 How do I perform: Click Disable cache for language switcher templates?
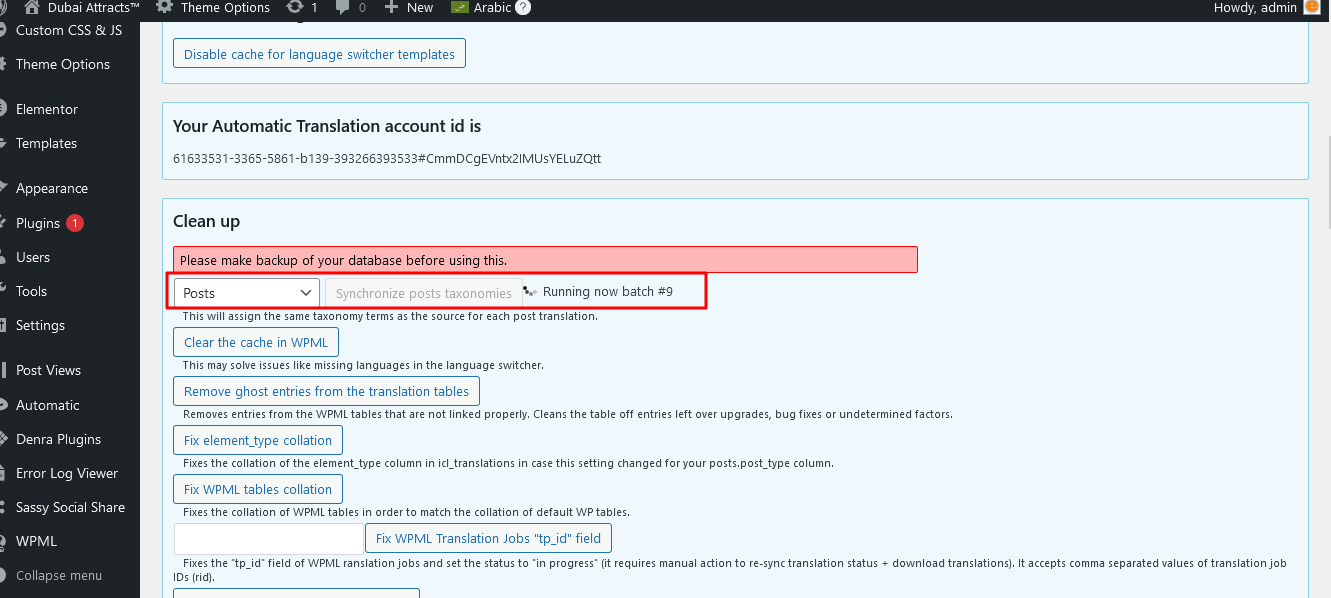319,55
